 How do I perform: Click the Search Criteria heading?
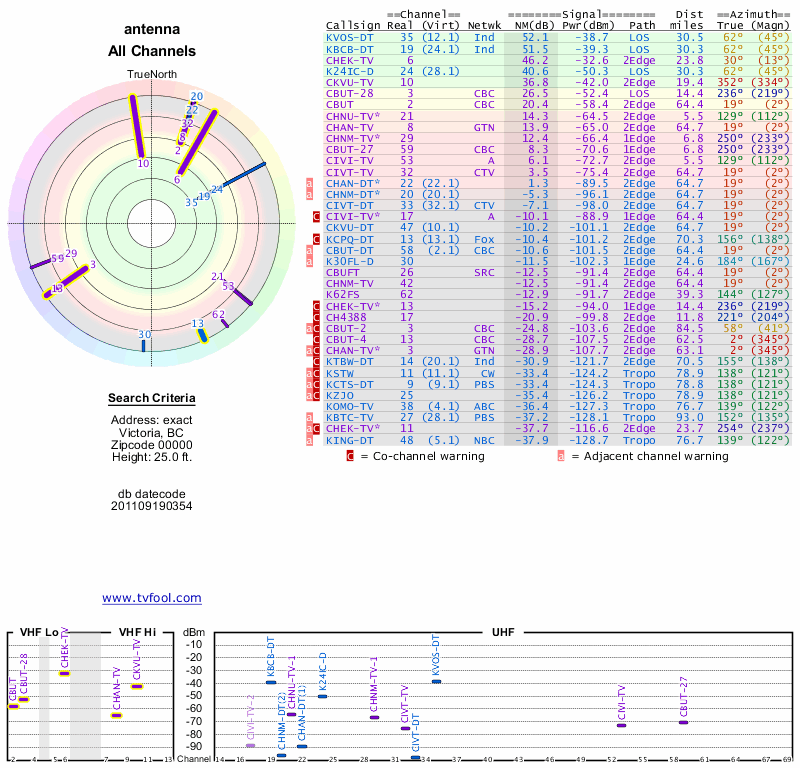click(152, 398)
